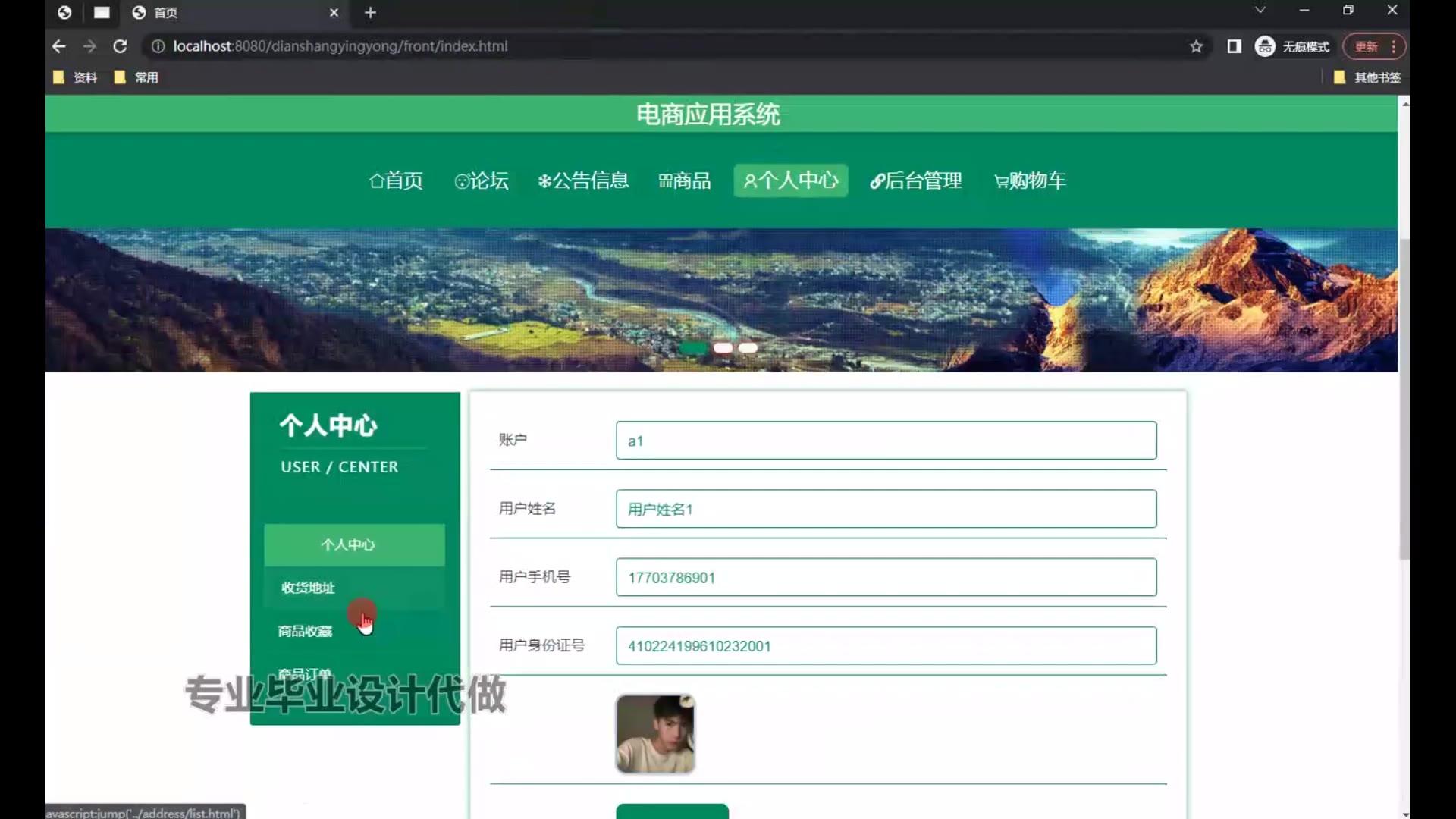Select the third banner carousel indicator
This screenshot has height=819, width=1456.
tap(748, 348)
